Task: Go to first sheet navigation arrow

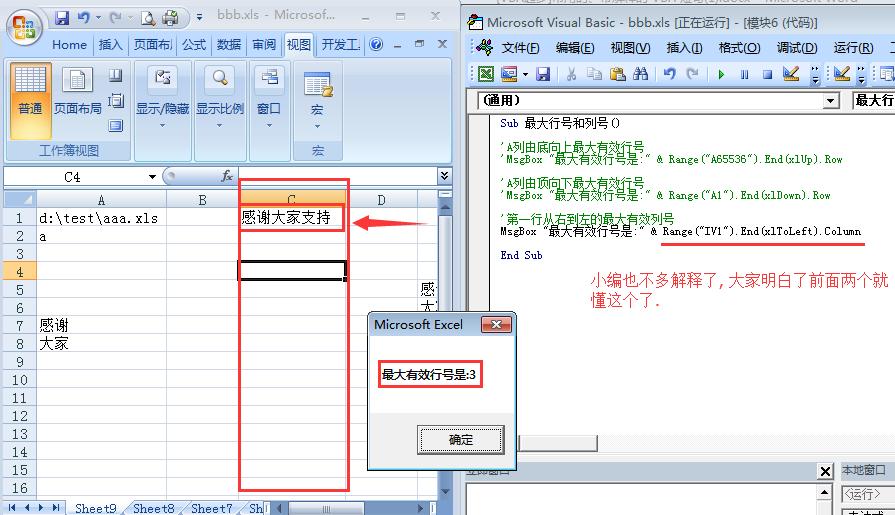Action: click(x=13, y=507)
